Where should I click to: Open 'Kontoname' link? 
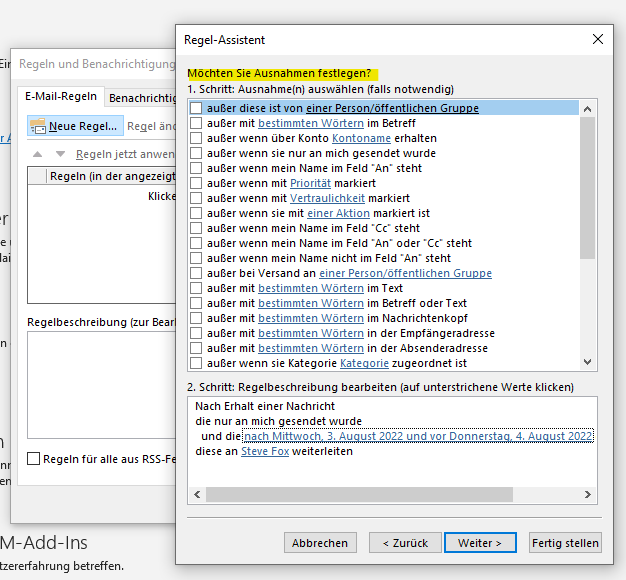click(361, 138)
